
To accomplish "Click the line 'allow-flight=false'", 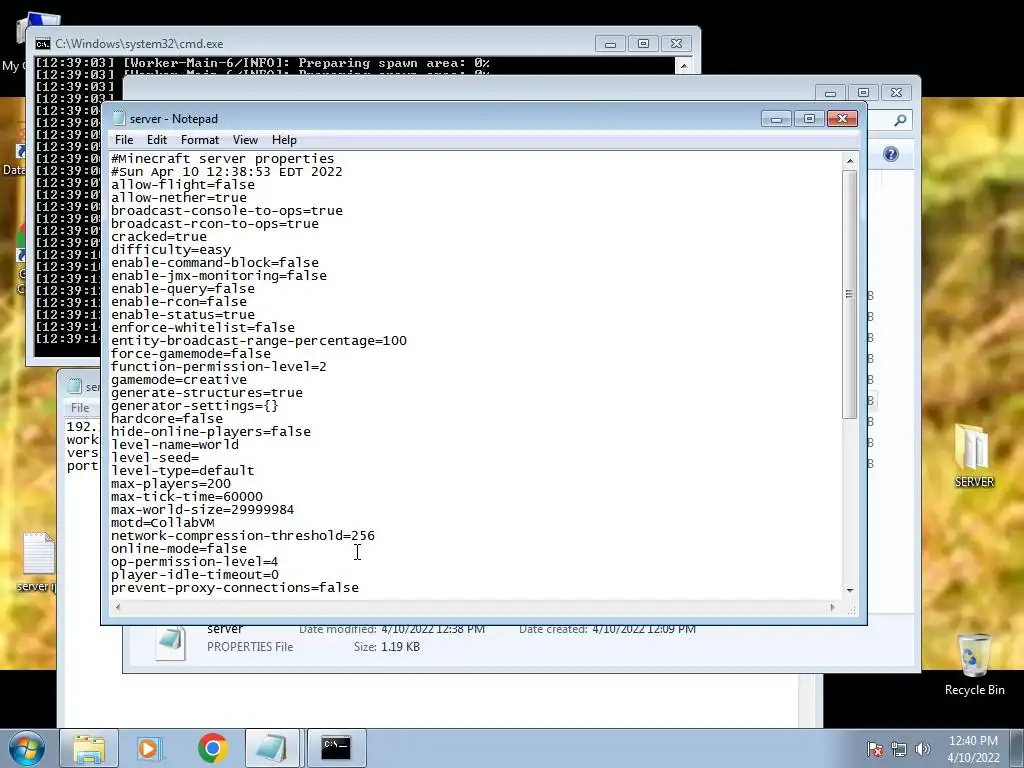I will coord(183,184).
